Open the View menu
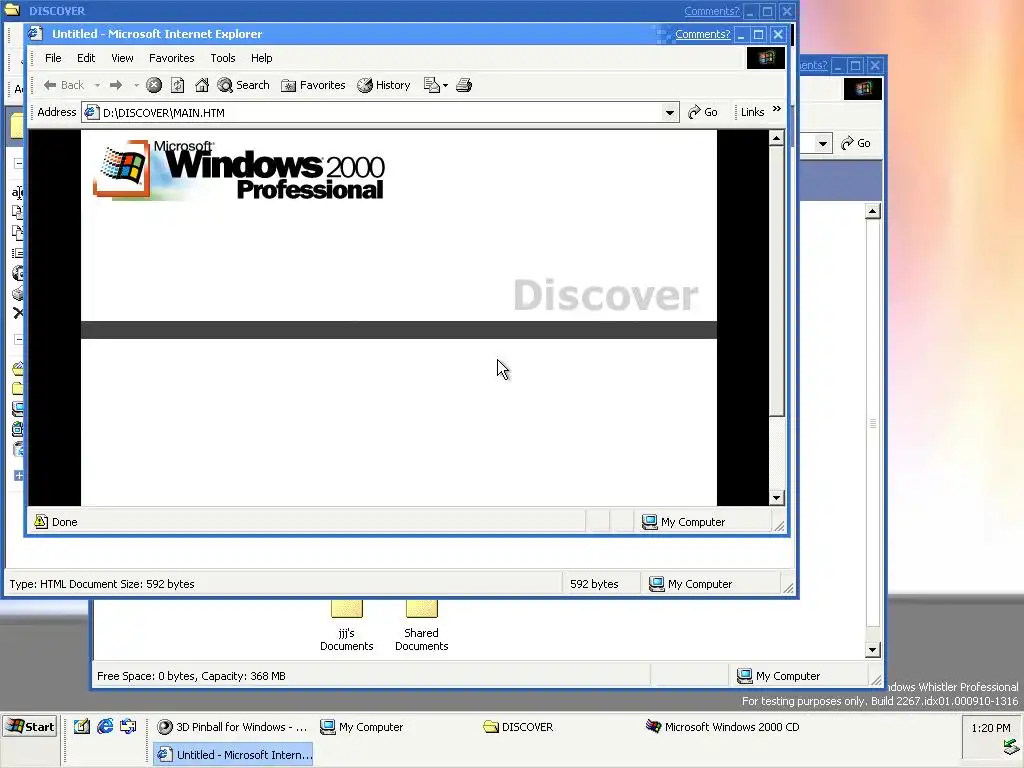The height and width of the screenshot is (768, 1024). click(x=122, y=58)
